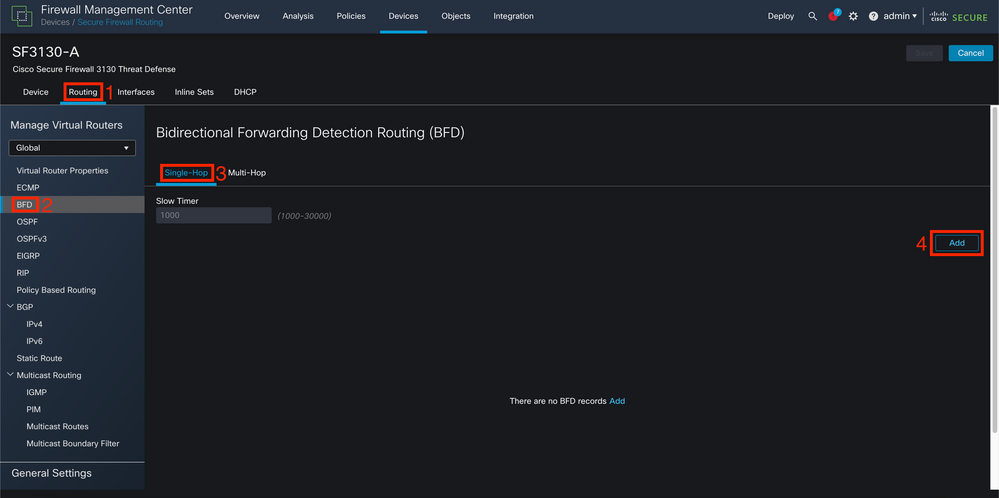Image resolution: width=999 pixels, height=498 pixels.
Task: Click the Add link in empty records message
Action: (617, 401)
